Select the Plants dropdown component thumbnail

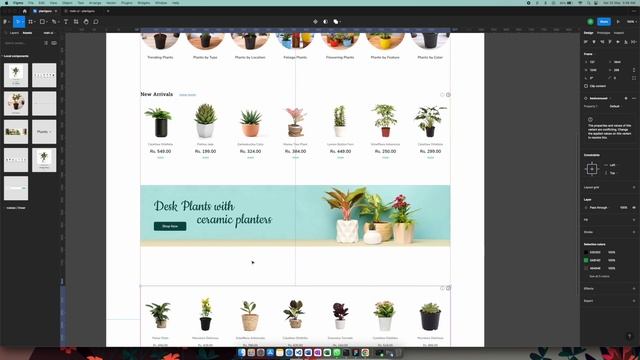pyautogui.click(x=44, y=132)
